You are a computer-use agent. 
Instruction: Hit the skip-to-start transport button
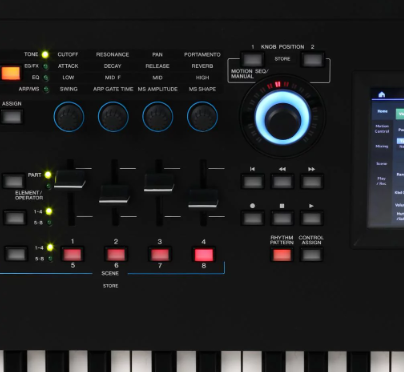click(253, 182)
